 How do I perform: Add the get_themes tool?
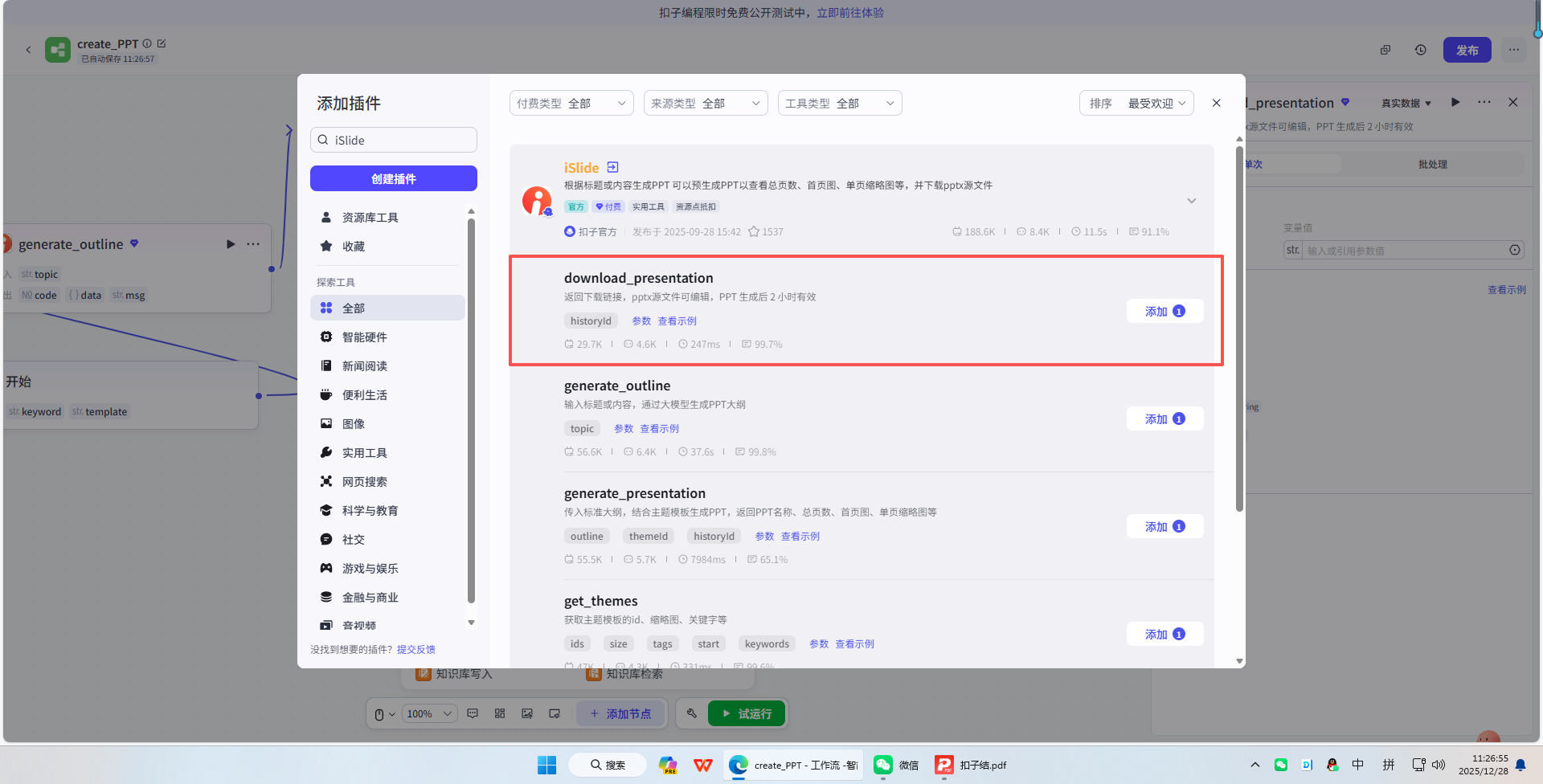tap(1164, 634)
